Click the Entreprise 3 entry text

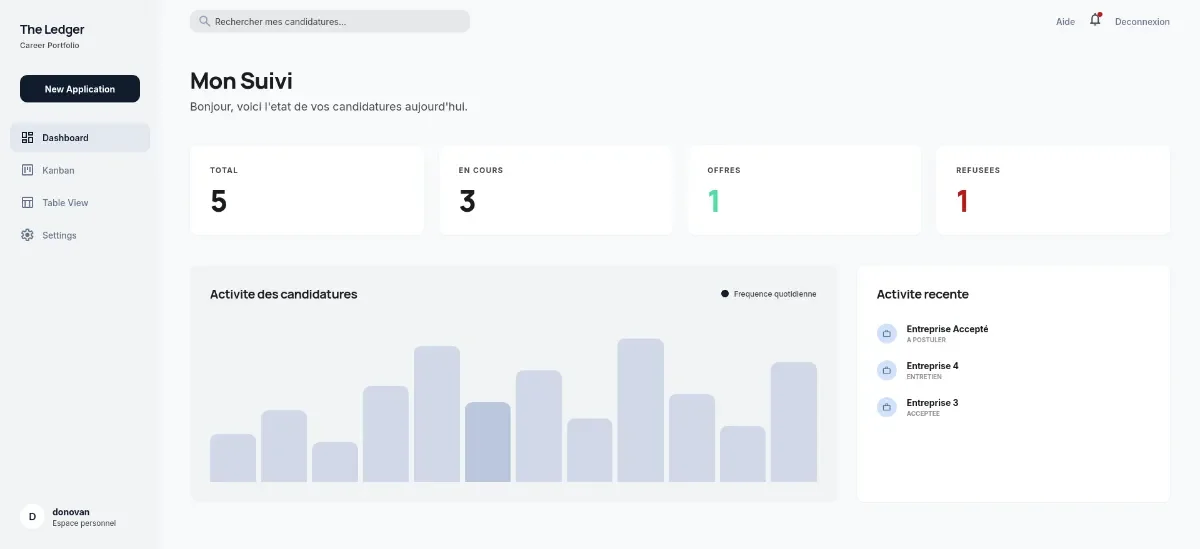(x=932, y=403)
